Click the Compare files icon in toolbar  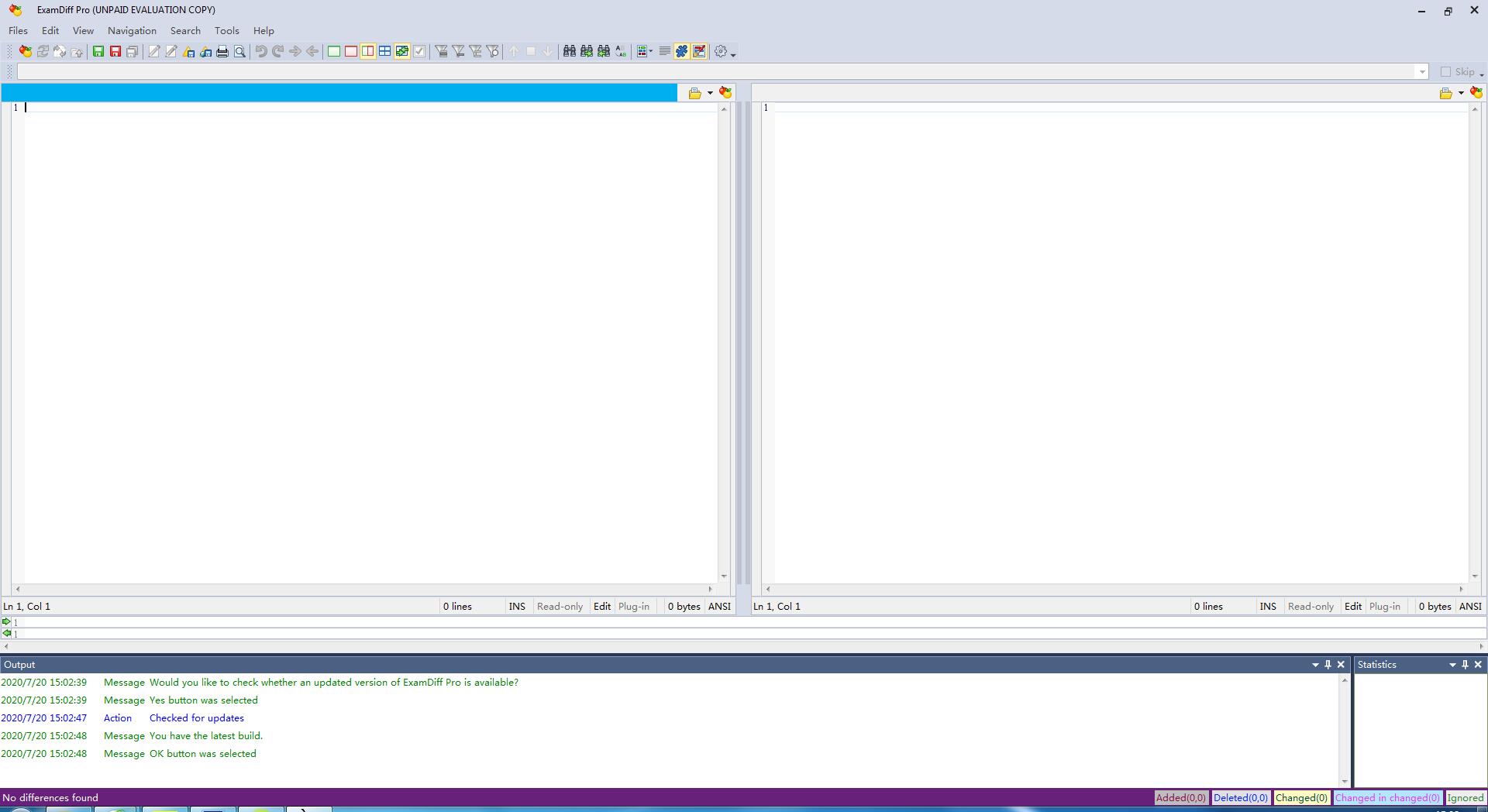(x=26, y=52)
